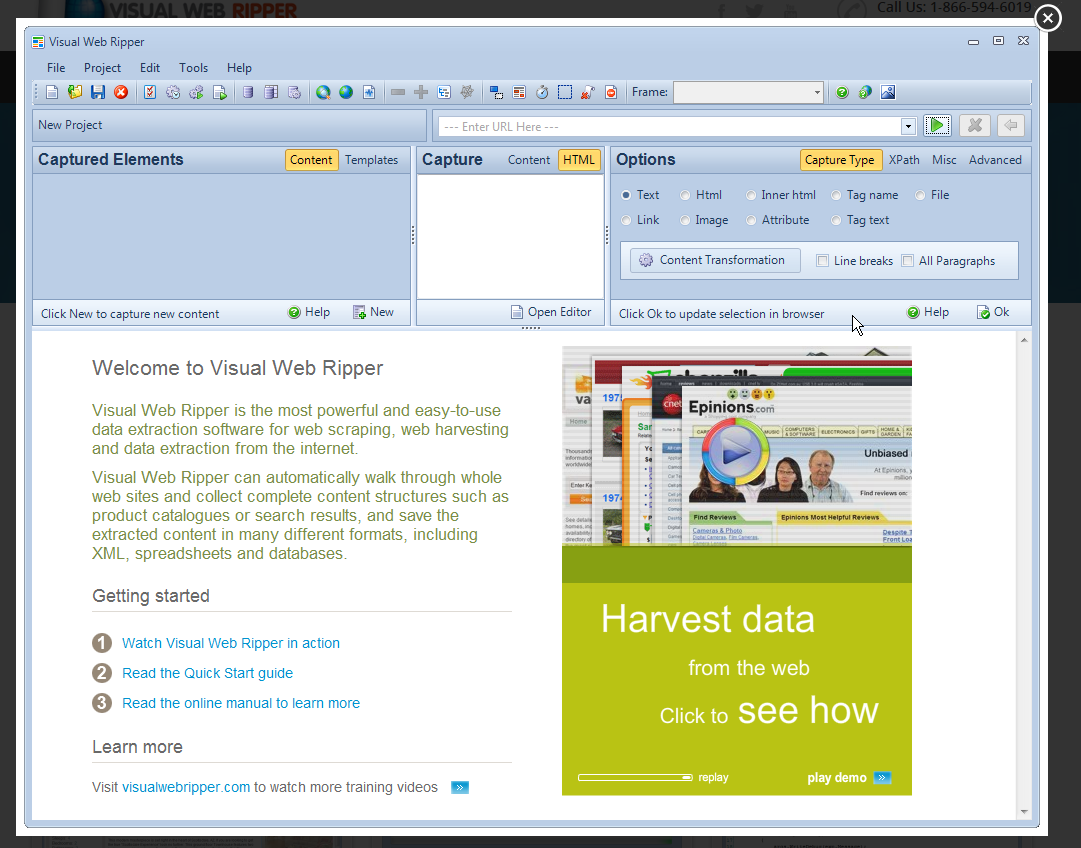Screen dimensions: 1081x848
Task: Click the database with gear icon
Action: tap(294, 92)
